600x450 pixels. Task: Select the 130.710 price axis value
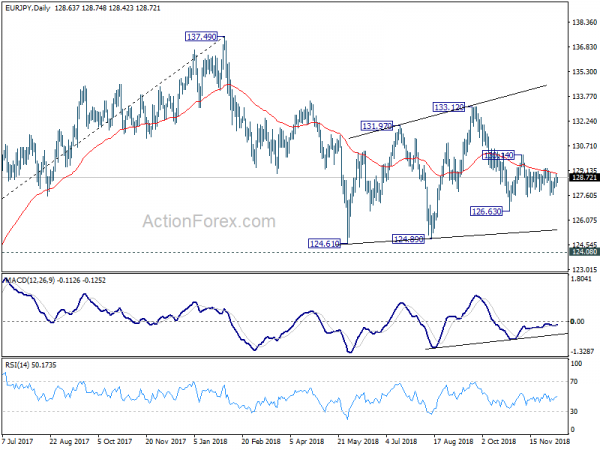tap(584, 146)
